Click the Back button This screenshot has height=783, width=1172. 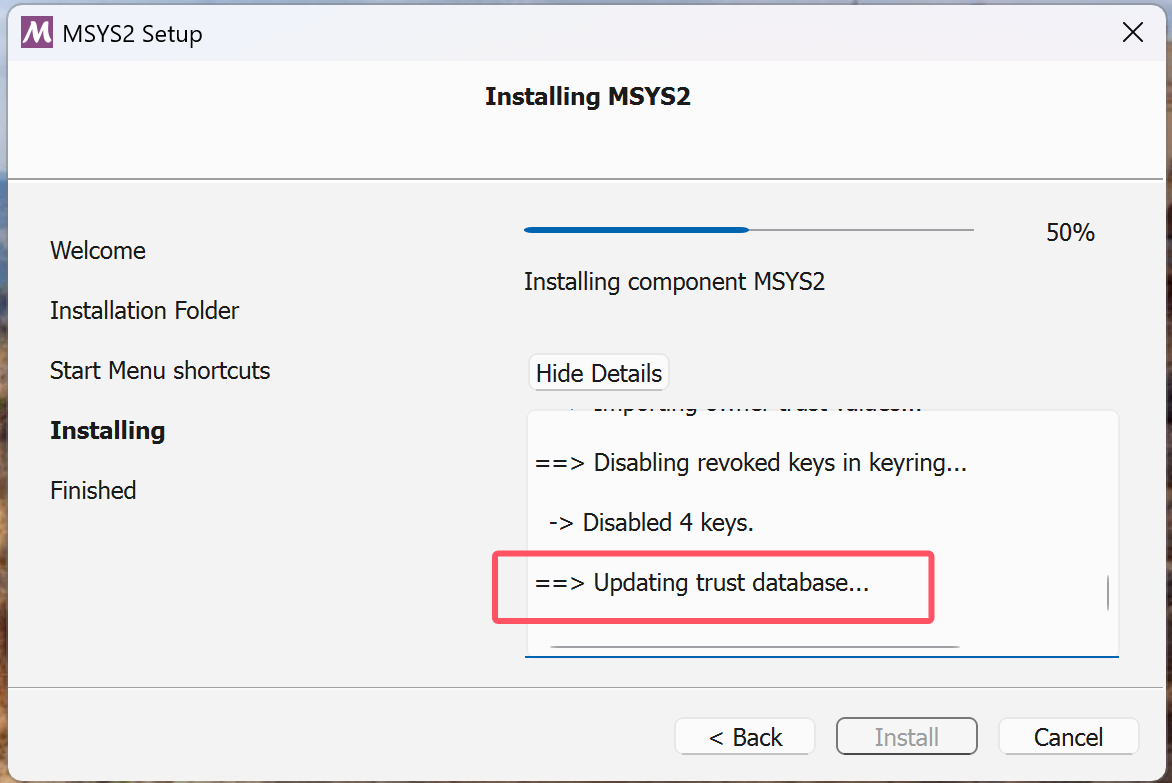(x=745, y=737)
